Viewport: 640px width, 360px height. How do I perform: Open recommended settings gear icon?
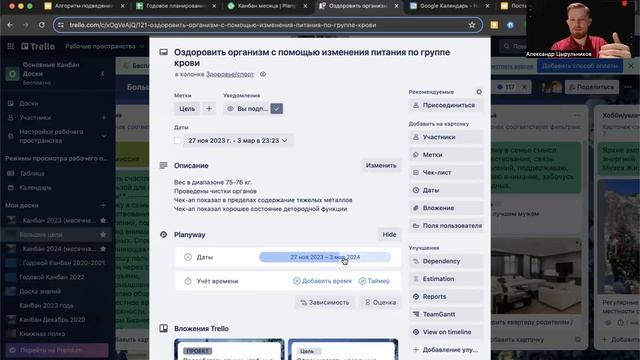click(x=479, y=92)
